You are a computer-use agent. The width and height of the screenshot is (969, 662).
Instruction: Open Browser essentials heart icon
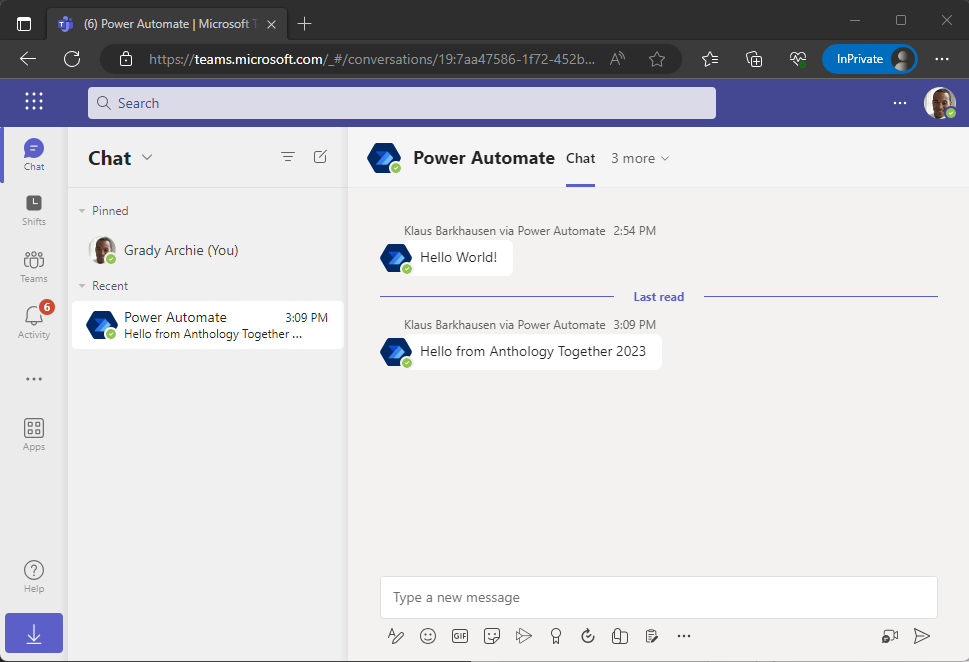click(x=798, y=59)
